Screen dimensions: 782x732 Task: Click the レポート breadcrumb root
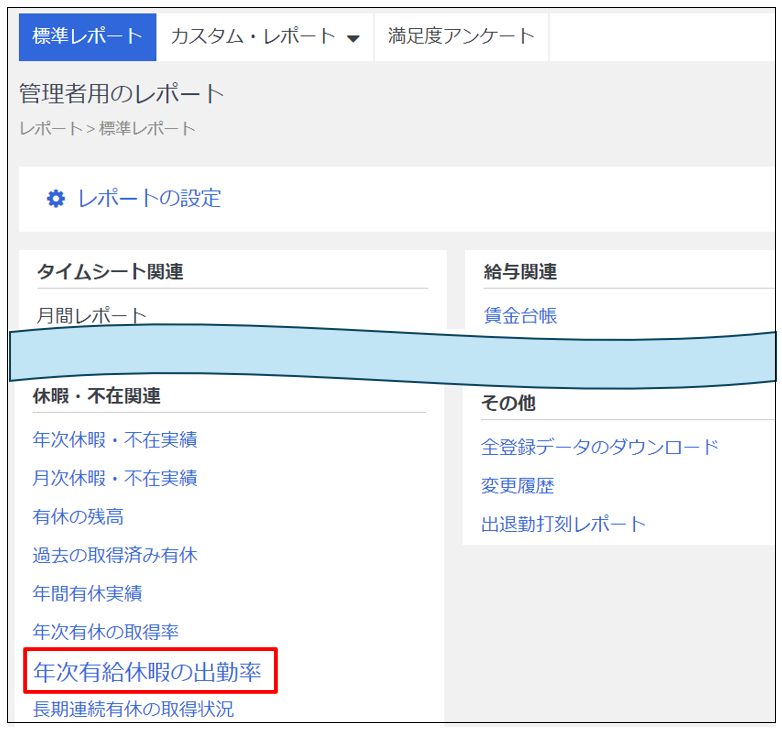coord(51,129)
